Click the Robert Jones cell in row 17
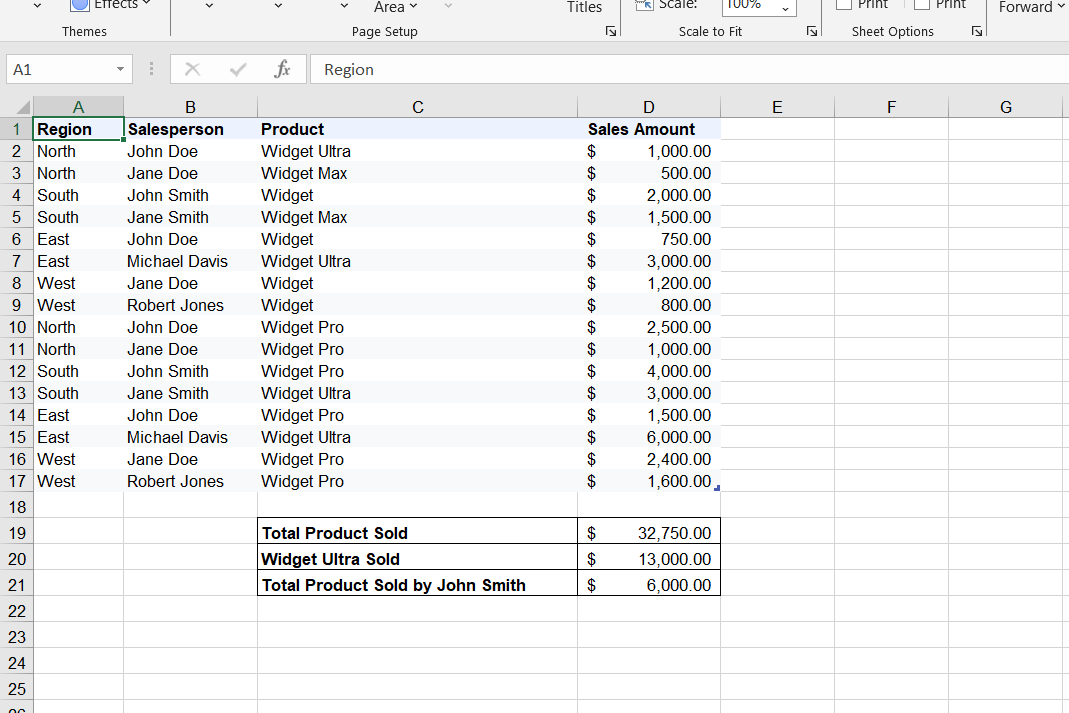Image resolution: width=1069 pixels, height=713 pixels. coord(190,481)
